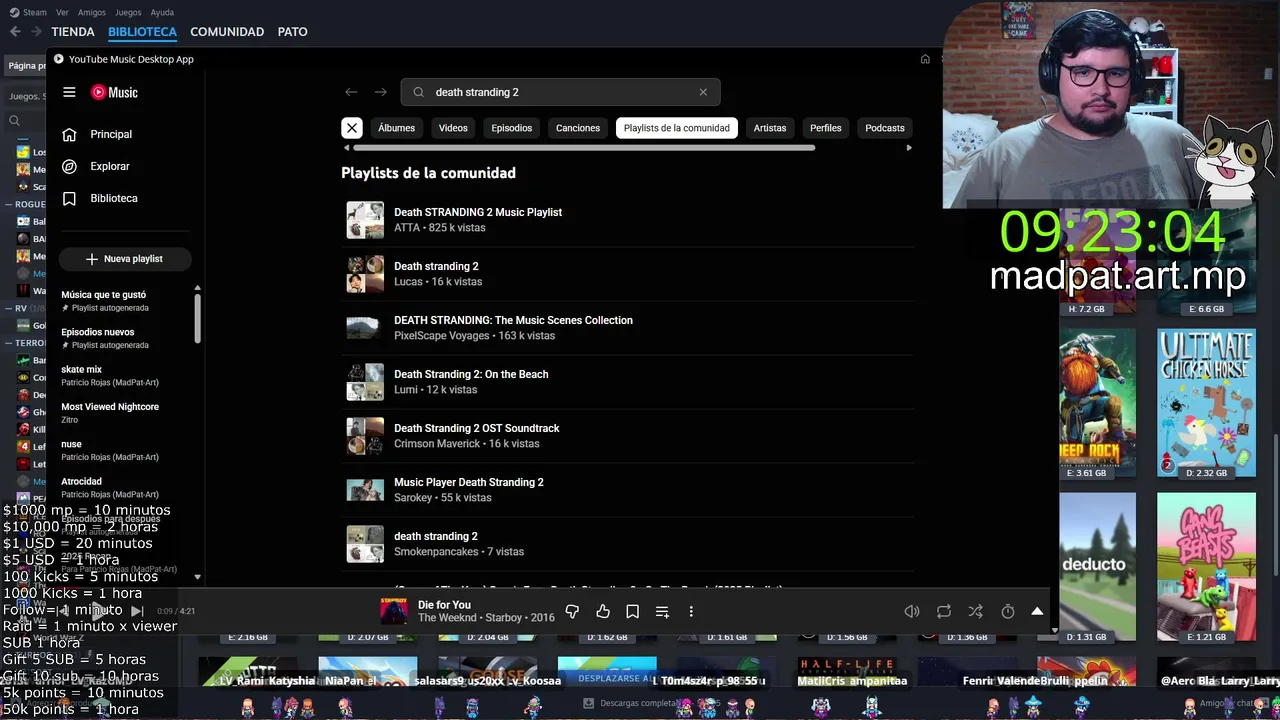
Task: Open Steam COMUNIDAD tab
Action: [x=227, y=32]
